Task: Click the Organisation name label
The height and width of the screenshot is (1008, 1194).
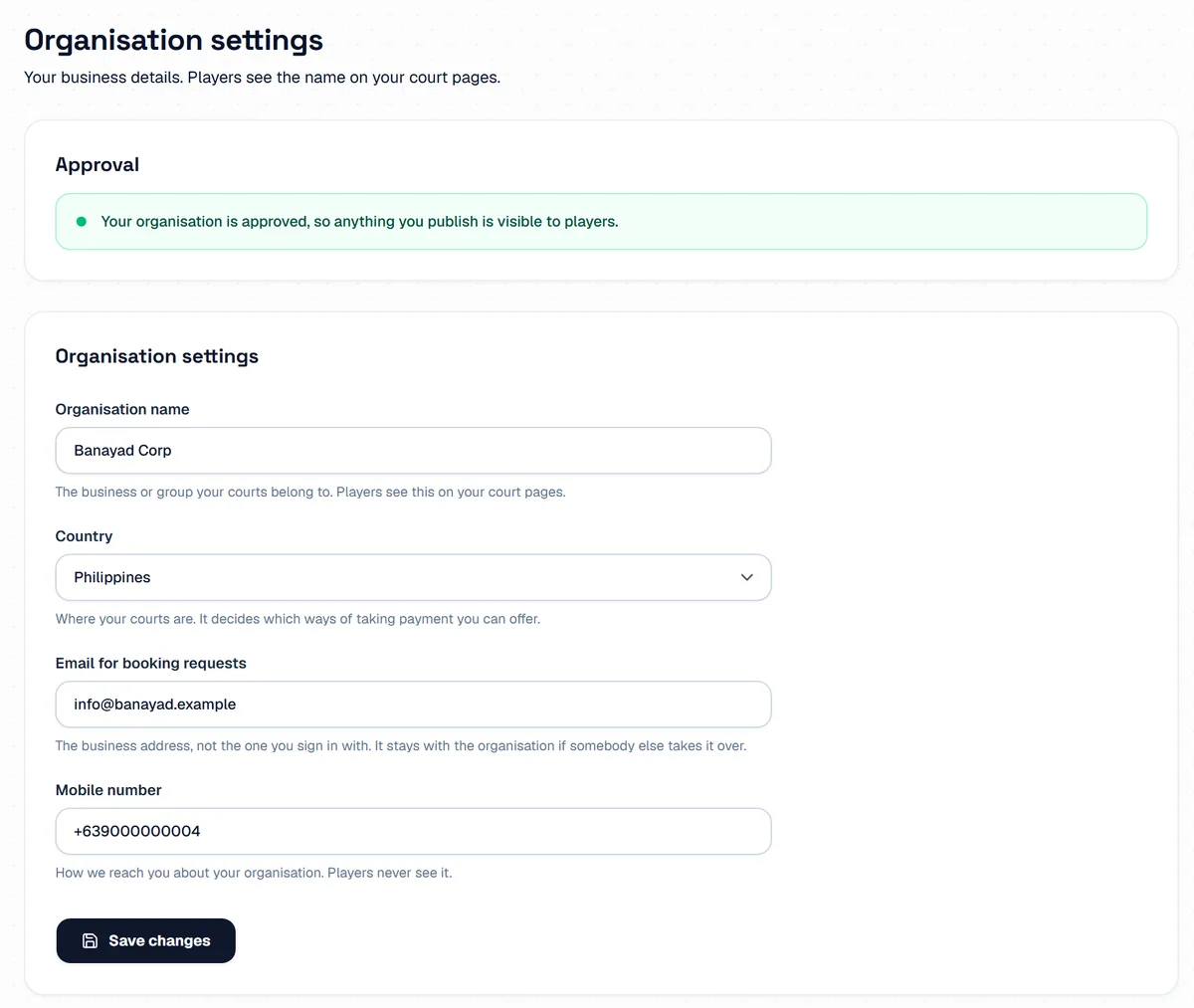Action: click(122, 409)
